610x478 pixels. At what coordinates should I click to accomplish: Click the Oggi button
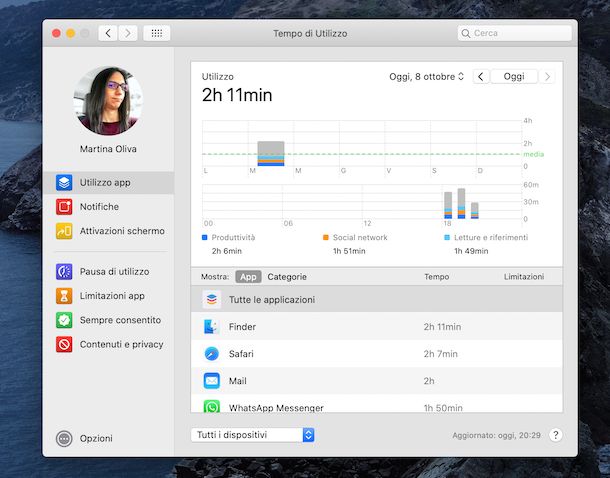(514, 77)
